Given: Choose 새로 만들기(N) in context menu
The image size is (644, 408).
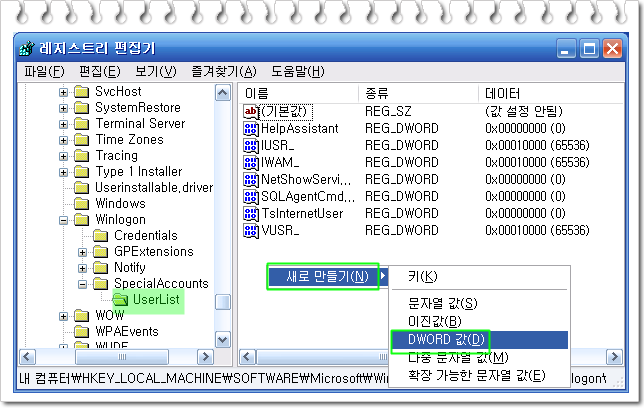Looking at the screenshot, I should [x=327, y=277].
